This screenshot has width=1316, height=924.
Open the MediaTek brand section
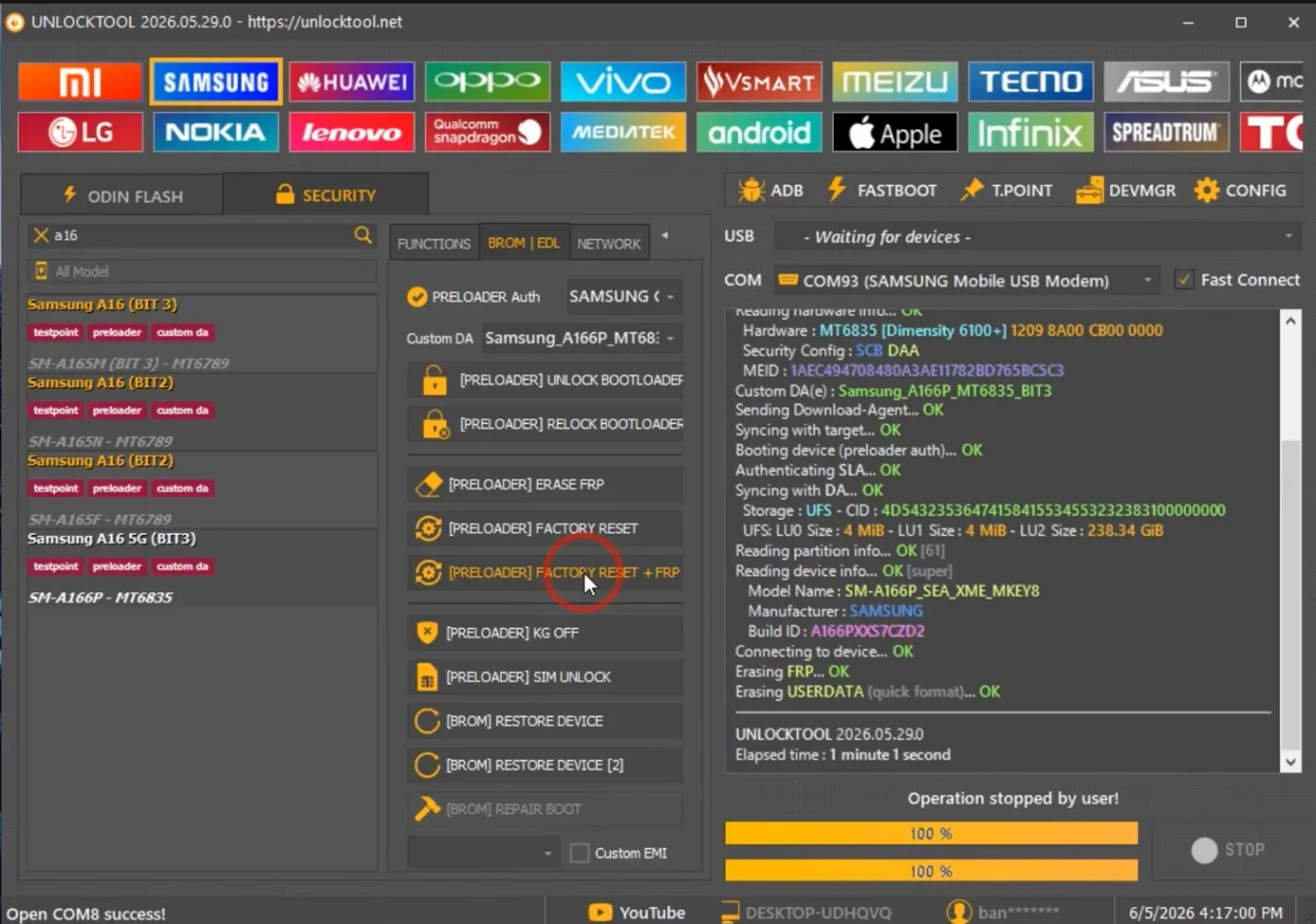click(x=623, y=133)
